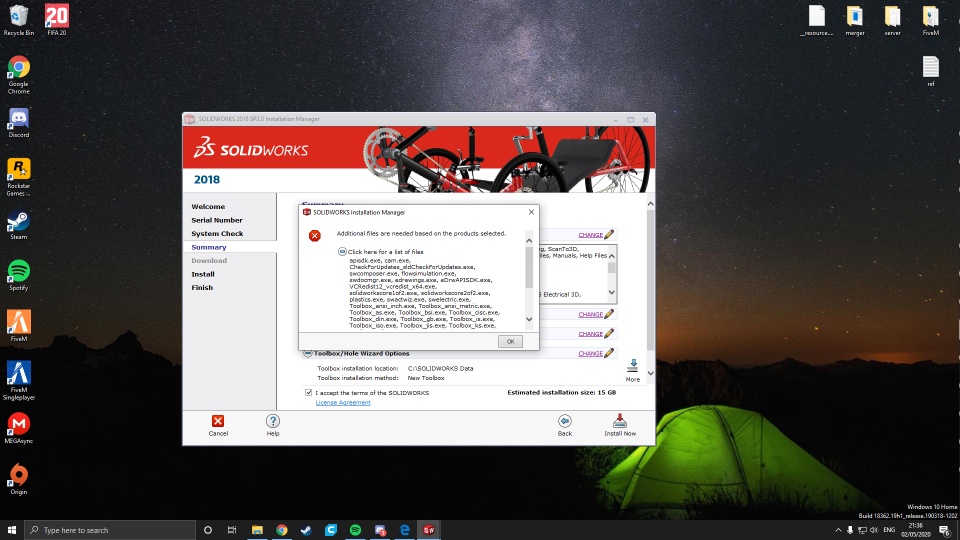Open the notification center icon
The height and width of the screenshot is (540, 960).
[x=945, y=530]
